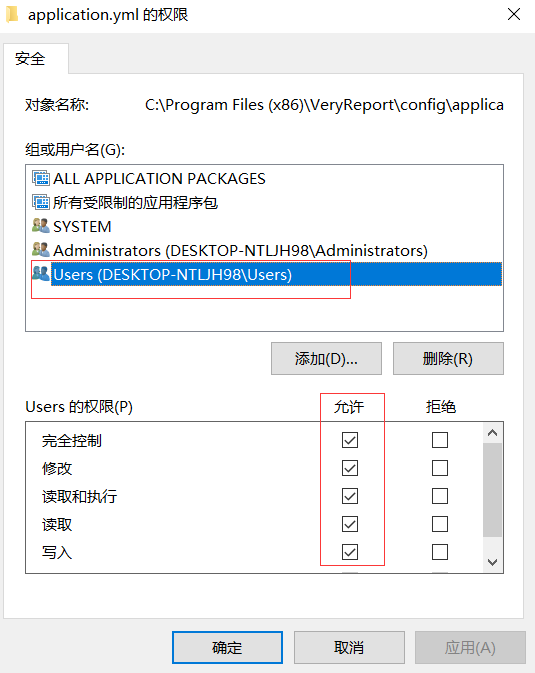Screen dimensions: 535x673
Task: Switch to the 安全 tab
Action: point(30,59)
